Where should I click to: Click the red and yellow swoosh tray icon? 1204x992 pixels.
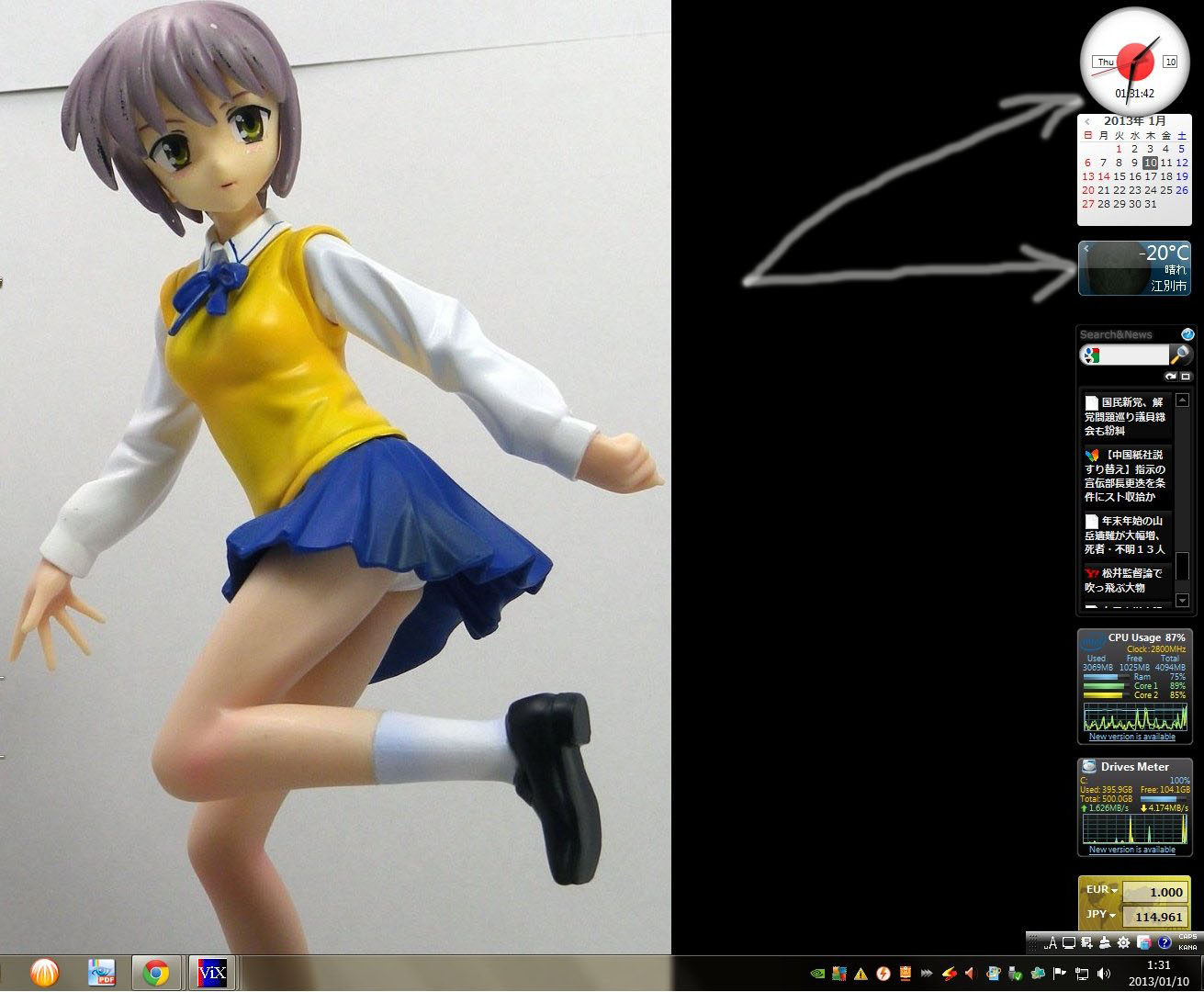click(x=950, y=974)
